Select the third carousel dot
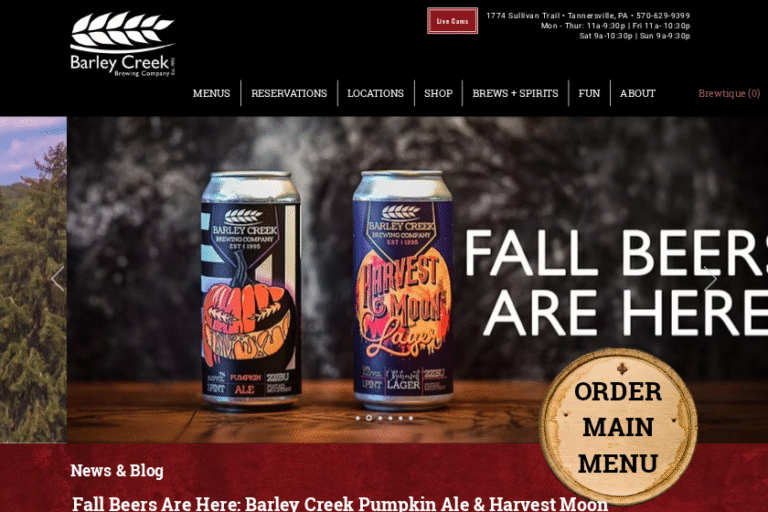 [380, 418]
